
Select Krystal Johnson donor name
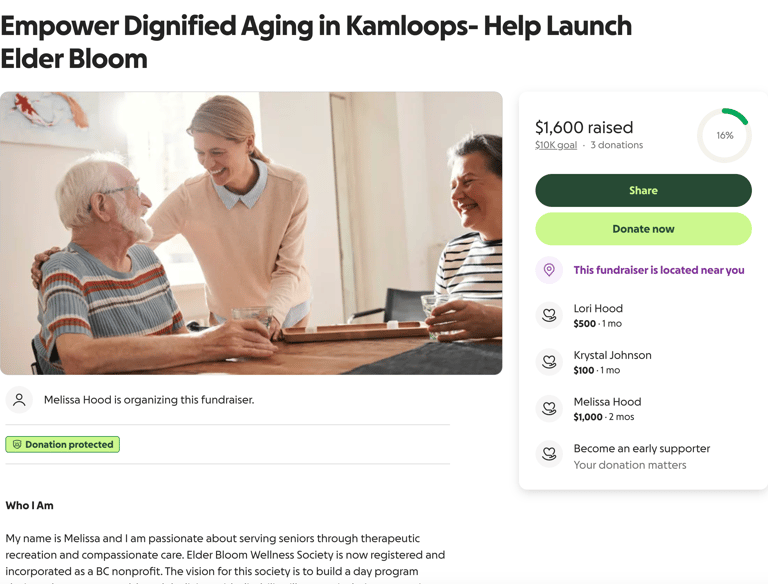pos(612,355)
